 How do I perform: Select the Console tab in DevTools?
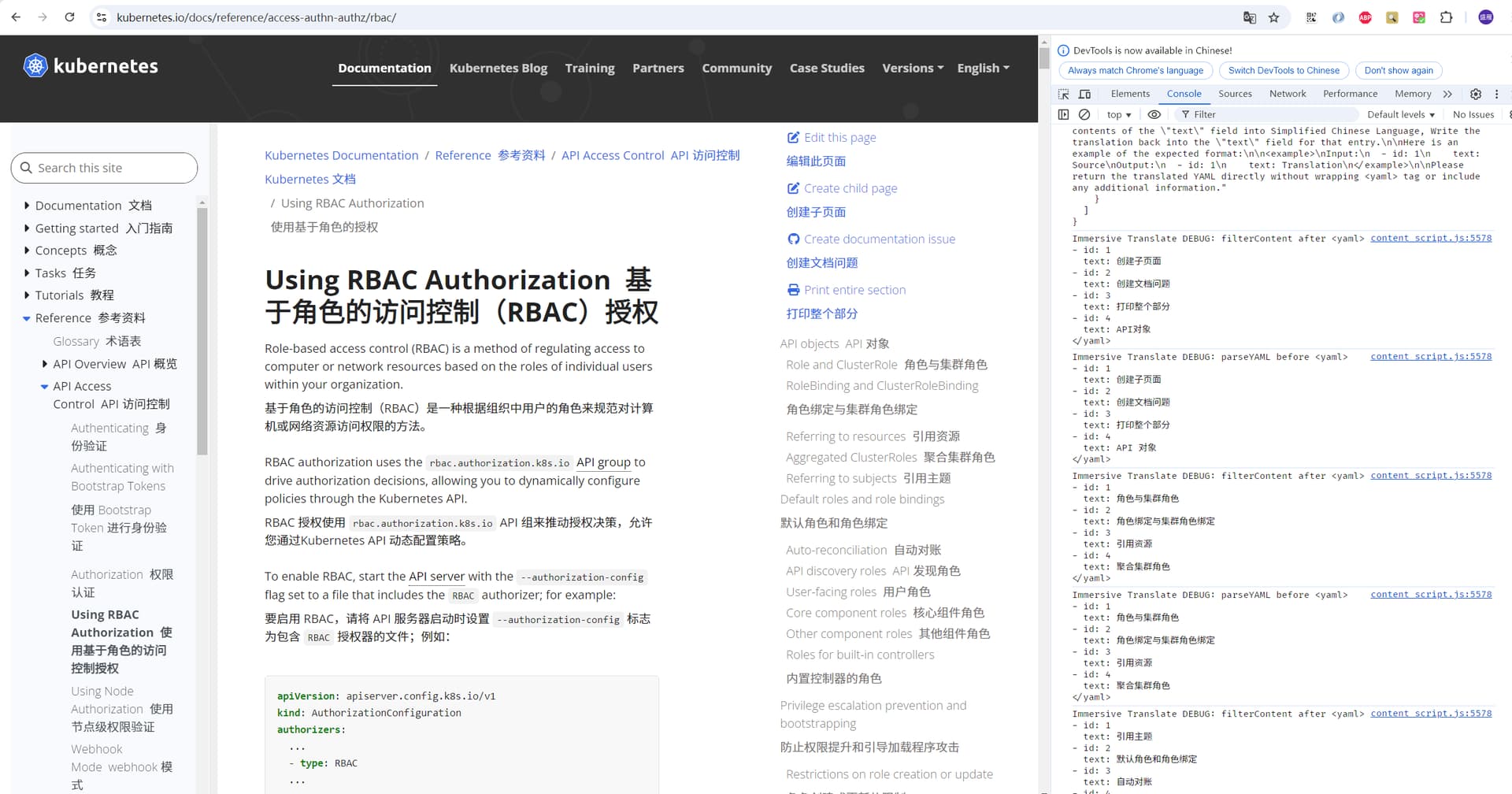tap(1184, 94)
